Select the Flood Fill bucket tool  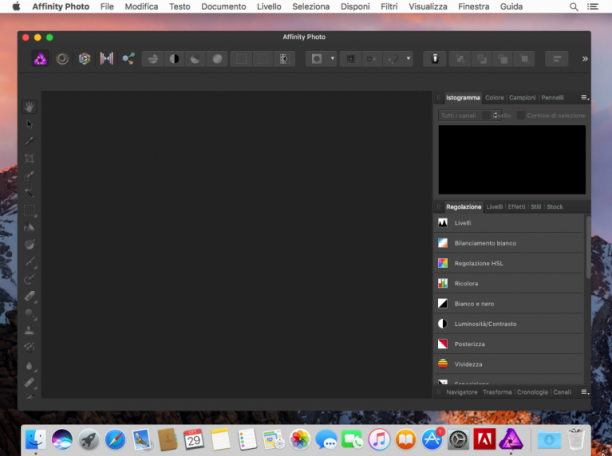click(29, 227)
